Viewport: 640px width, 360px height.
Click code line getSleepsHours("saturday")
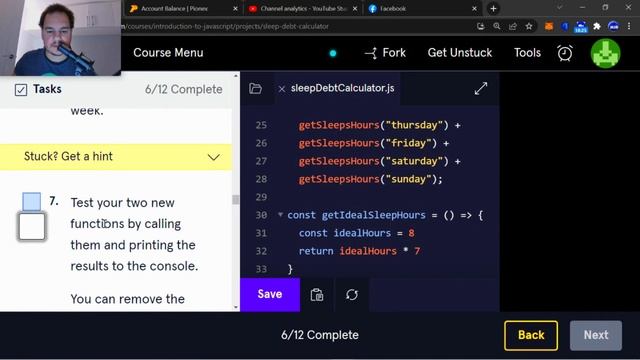380,161
